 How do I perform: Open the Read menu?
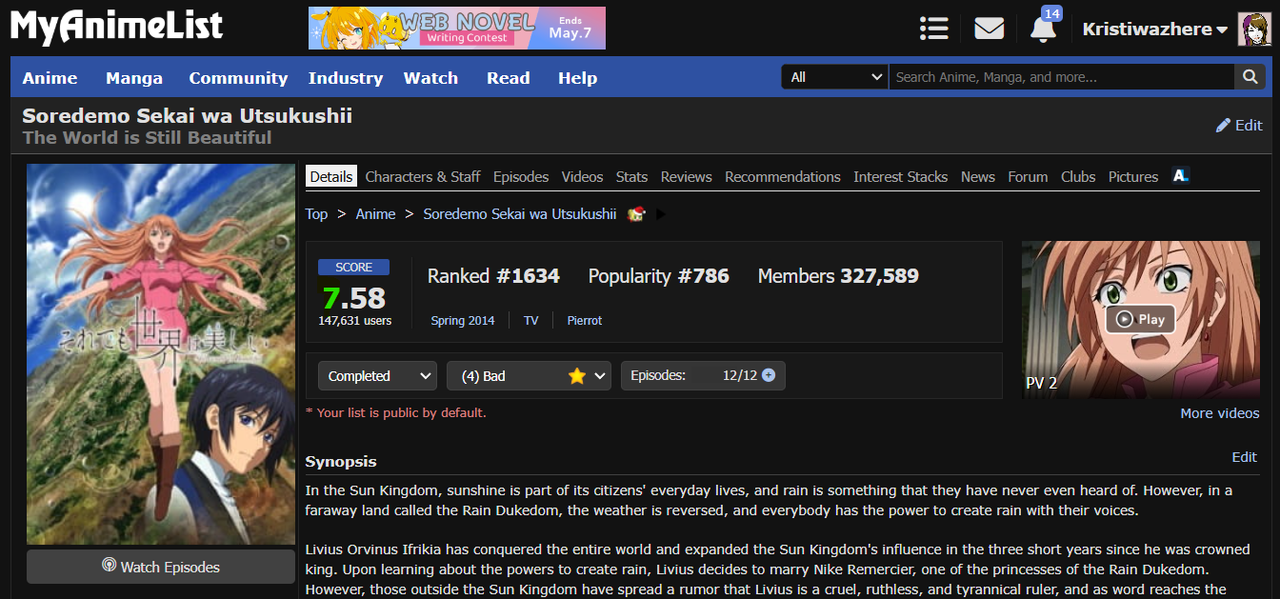(508, 78)
